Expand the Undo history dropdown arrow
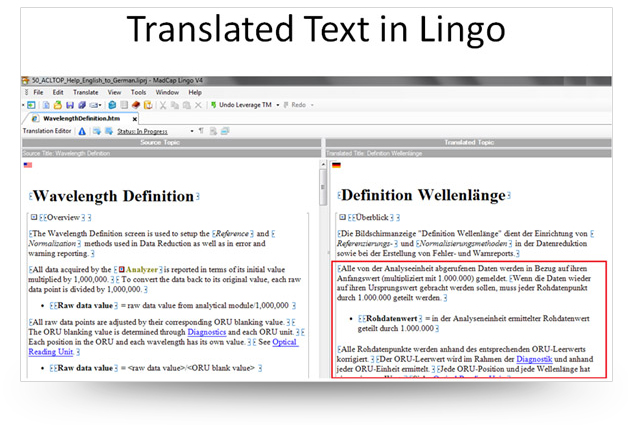The image size is (628, 425). (x=278, y=105)
